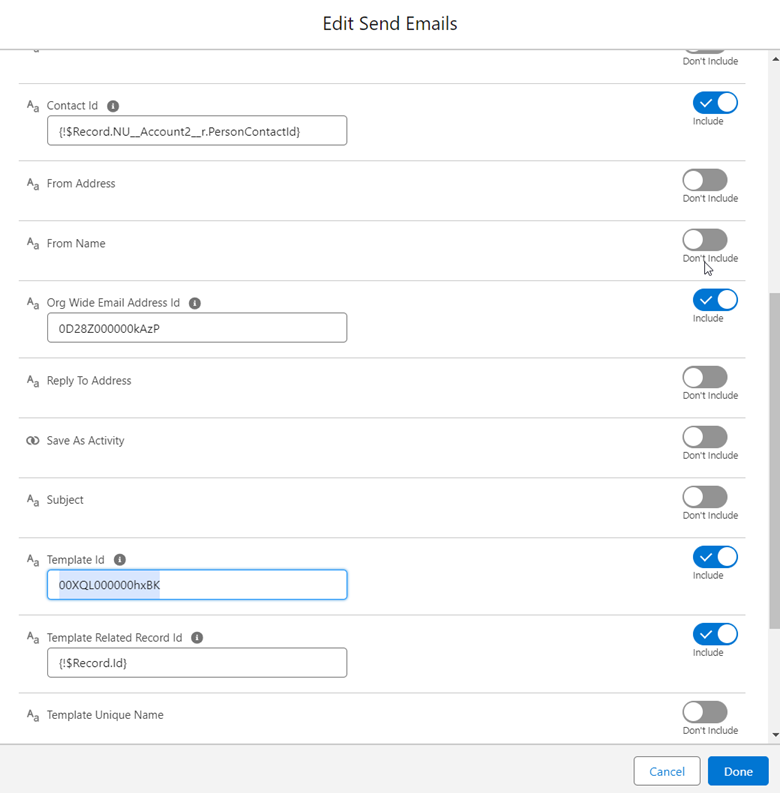
Task: Click the text type icon beside Reply To Address
Action: 33,382
